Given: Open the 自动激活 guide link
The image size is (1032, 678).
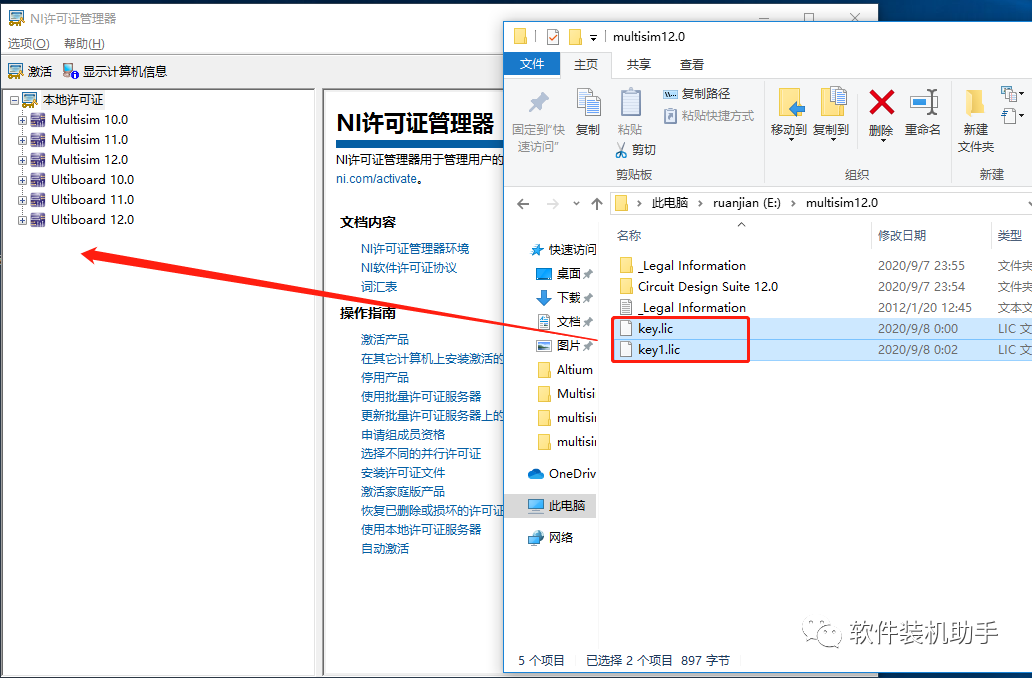Looking at the screenshot, I should tap(385, 548).
